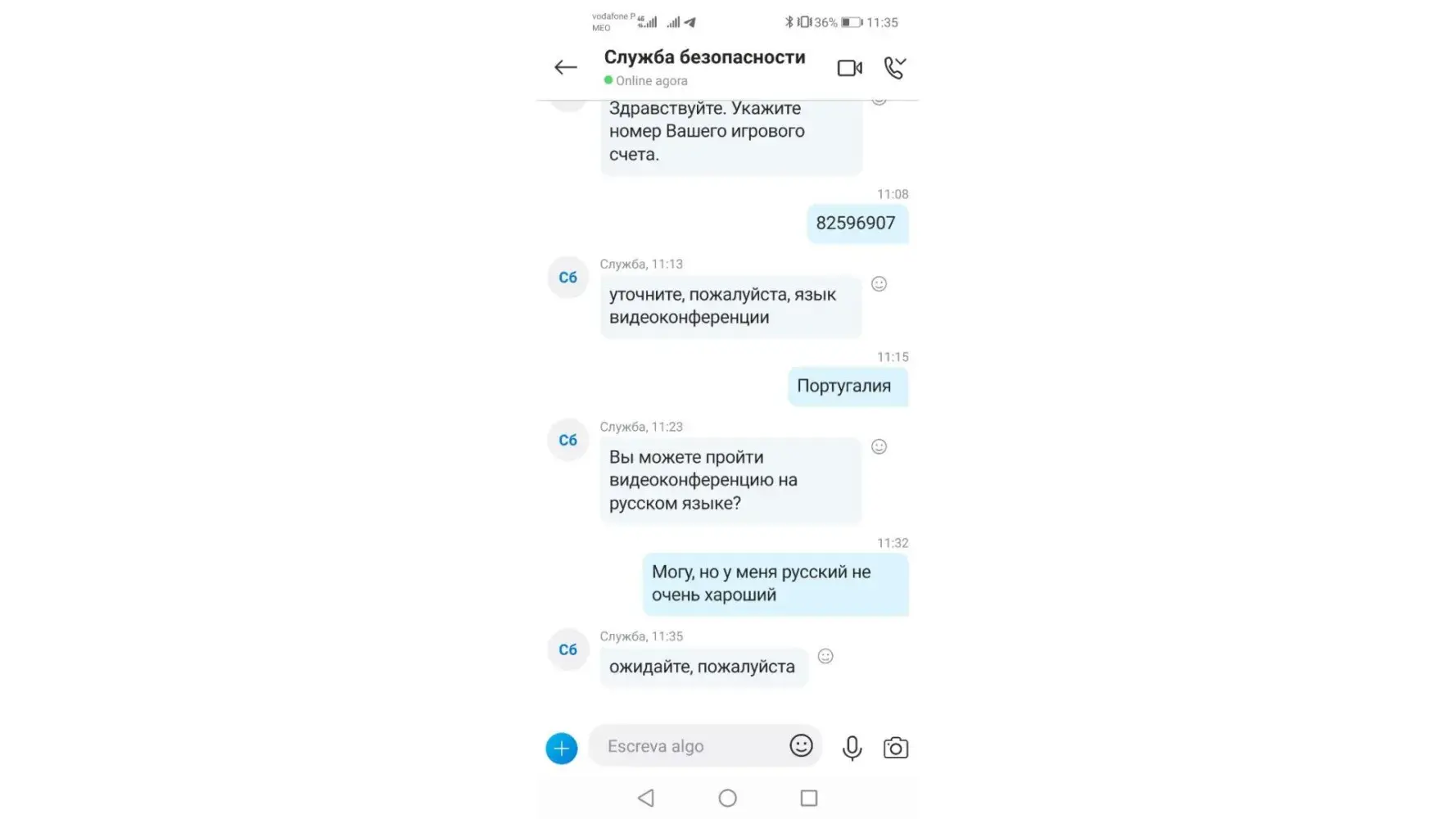React to the 'уточните, пожалуйста' message

879,283
